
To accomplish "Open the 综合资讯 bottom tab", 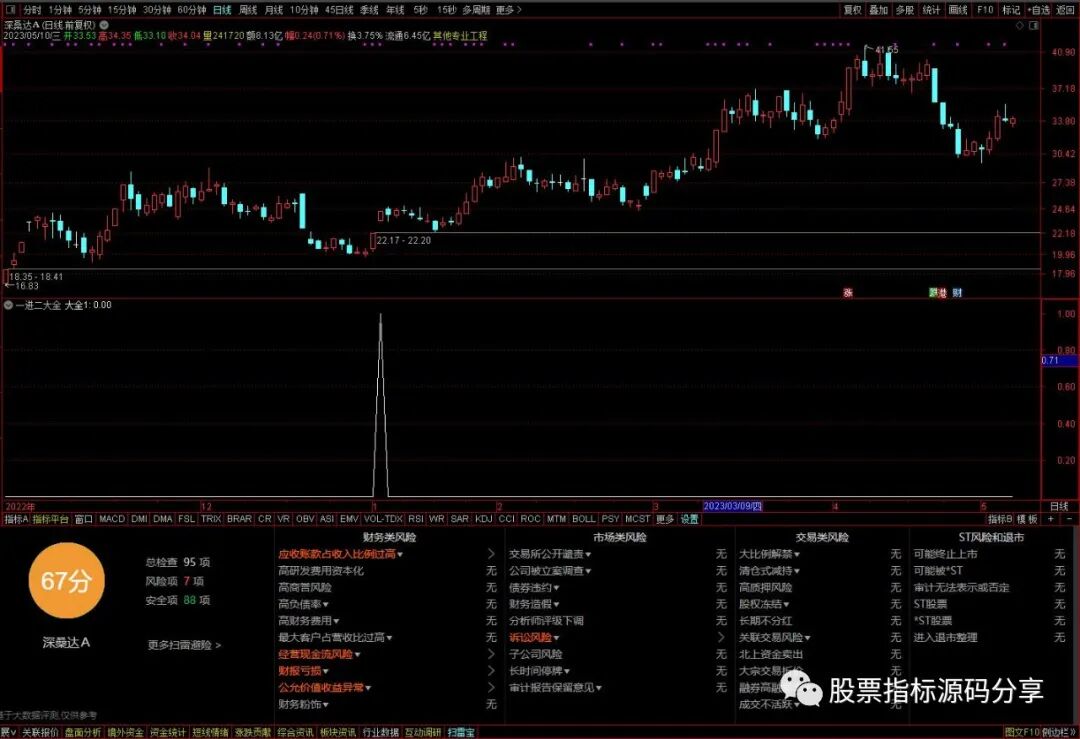I will (295, 733).
